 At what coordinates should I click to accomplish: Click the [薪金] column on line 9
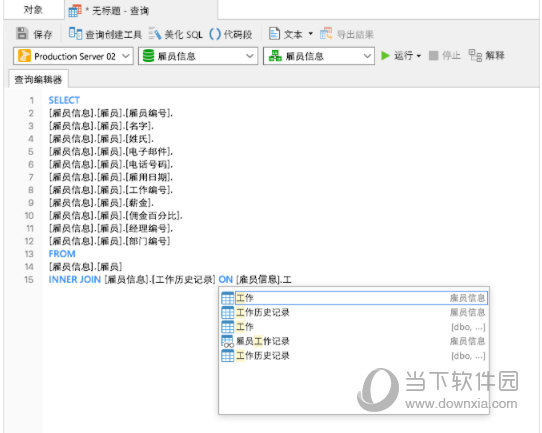coord(139,203)
